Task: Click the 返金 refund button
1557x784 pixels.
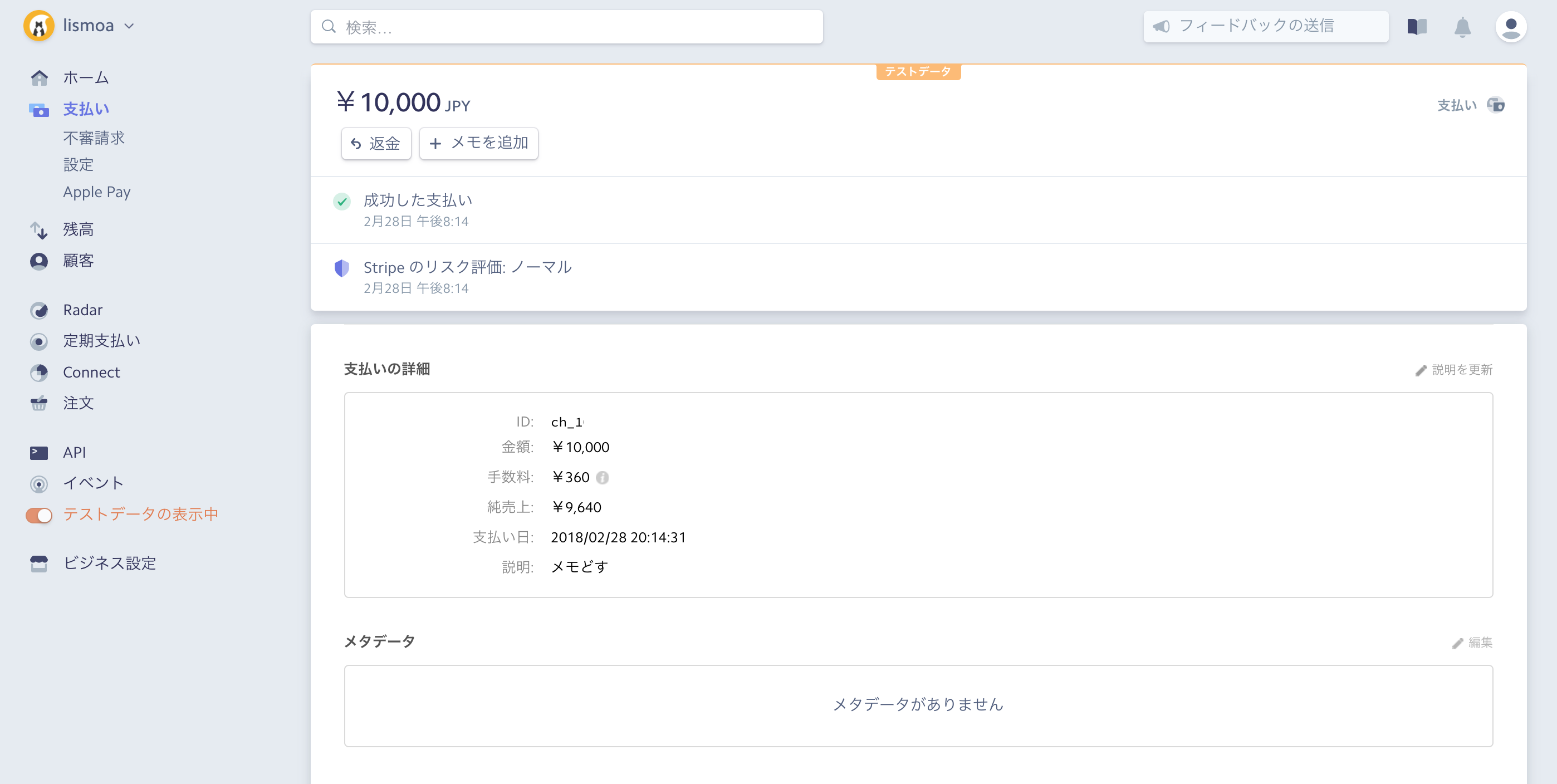Action: pos(375,143)
